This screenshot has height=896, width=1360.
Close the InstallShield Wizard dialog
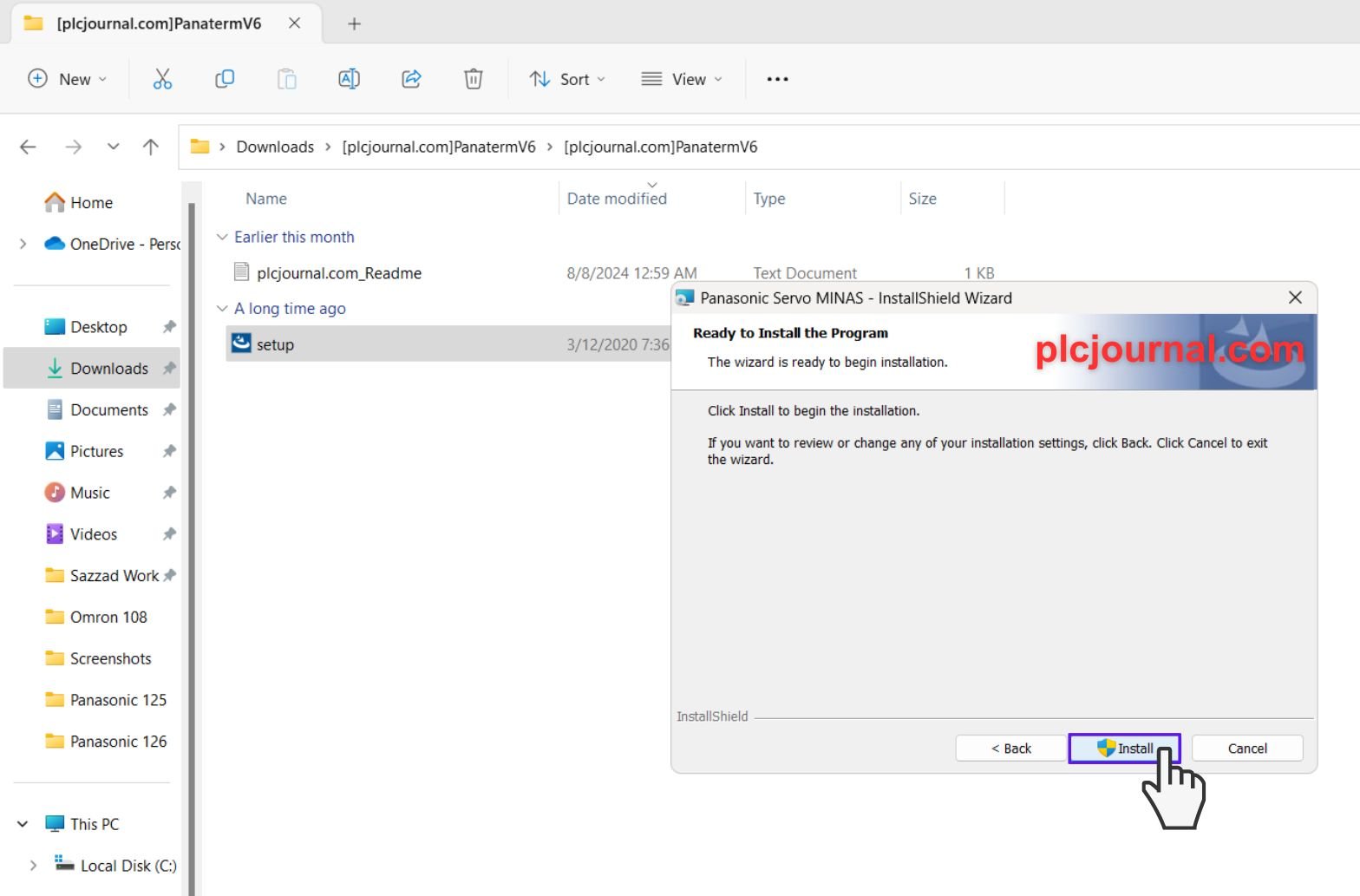[x=1295, y=298]
